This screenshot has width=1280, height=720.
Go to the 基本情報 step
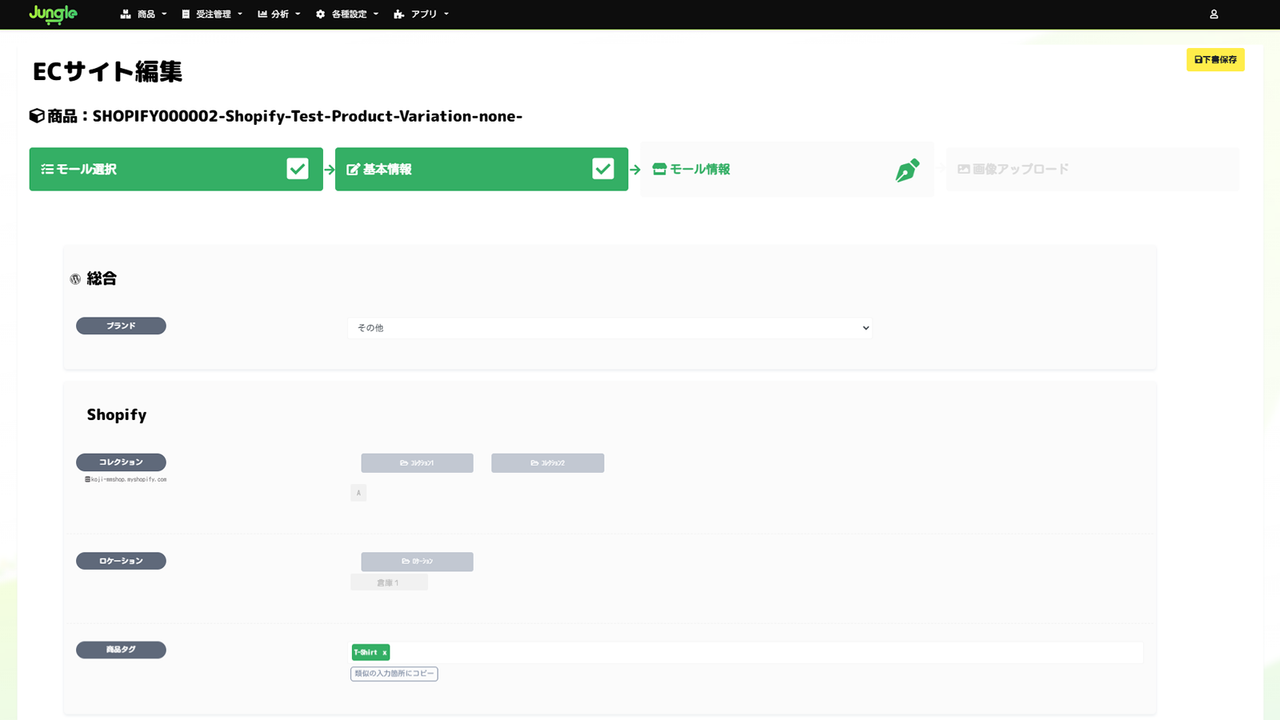tap(481, 169)
